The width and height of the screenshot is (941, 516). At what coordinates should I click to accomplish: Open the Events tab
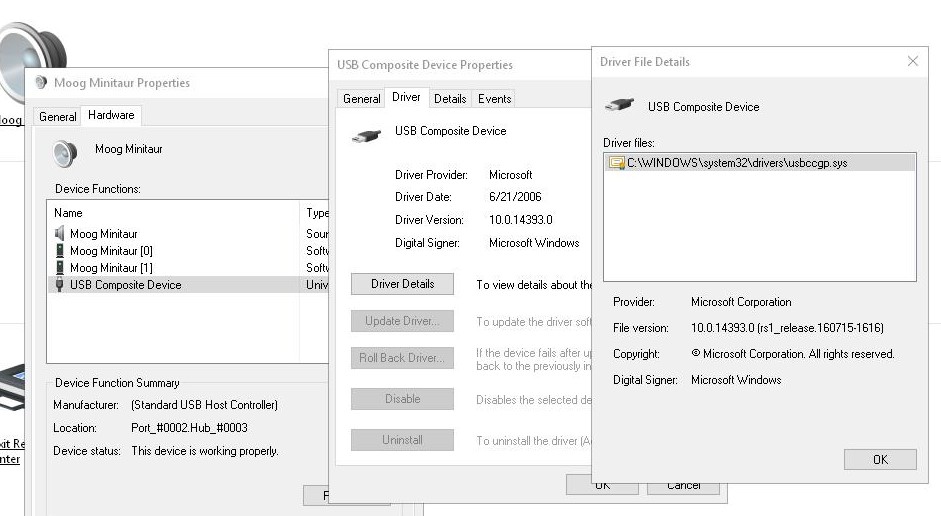[494, 99]
